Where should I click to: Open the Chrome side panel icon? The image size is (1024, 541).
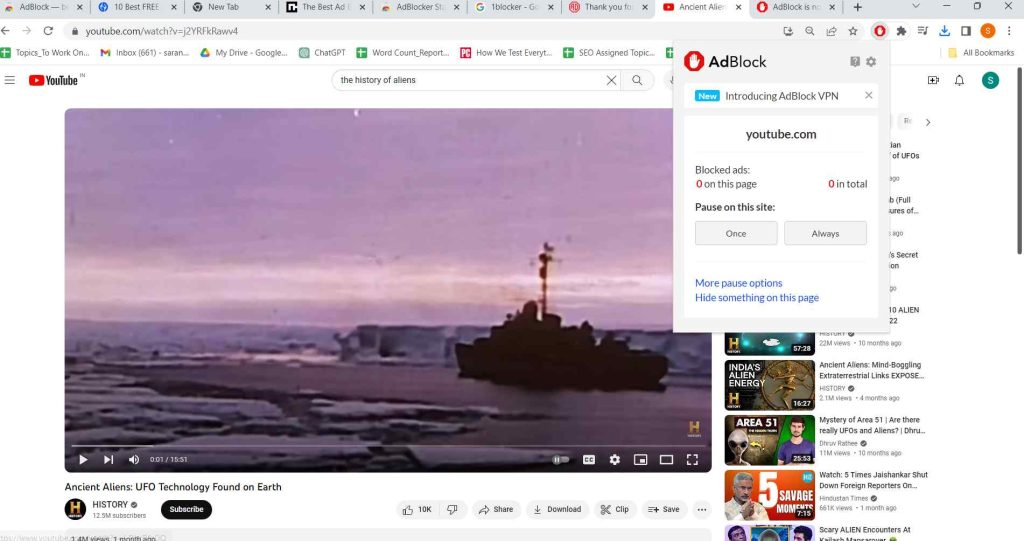point(966,31)
